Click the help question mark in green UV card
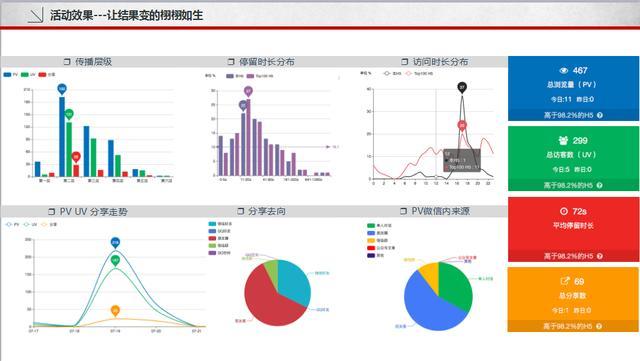The width and height of the screenshot is (640, 361). [599, 185]
